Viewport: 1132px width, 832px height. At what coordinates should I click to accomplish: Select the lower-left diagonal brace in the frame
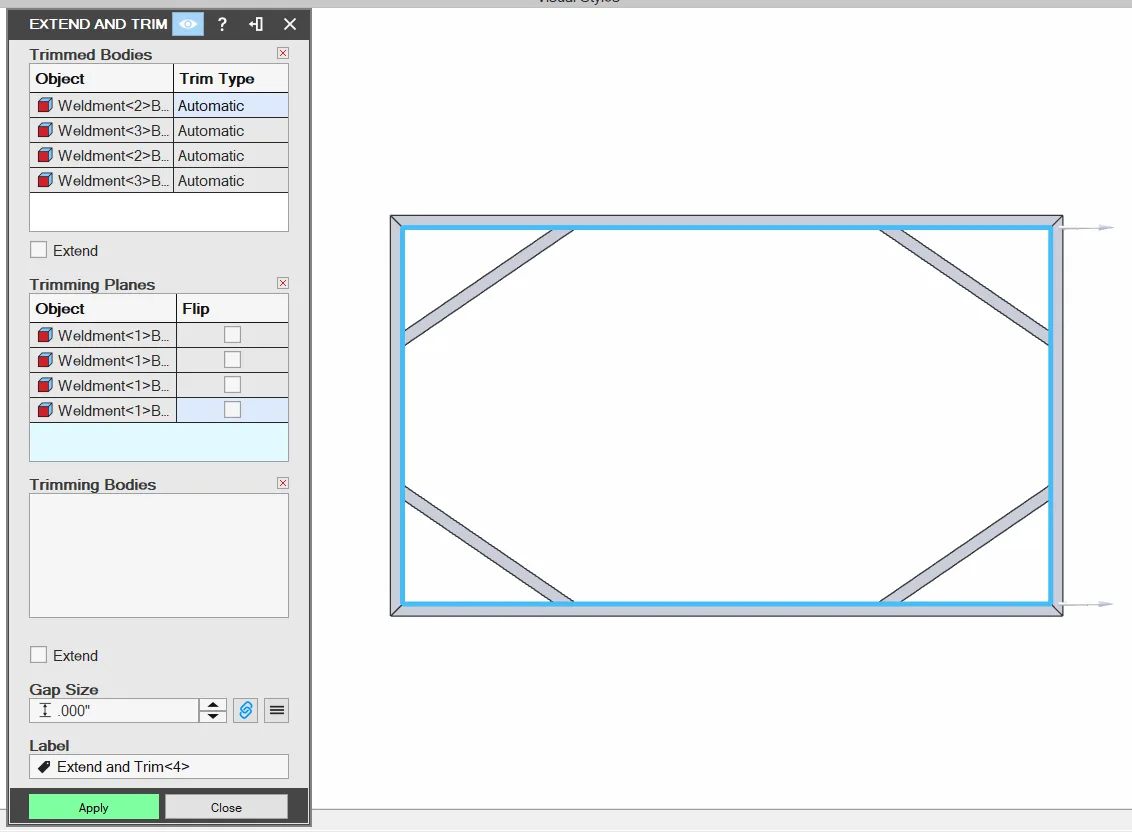pos(489,545)
